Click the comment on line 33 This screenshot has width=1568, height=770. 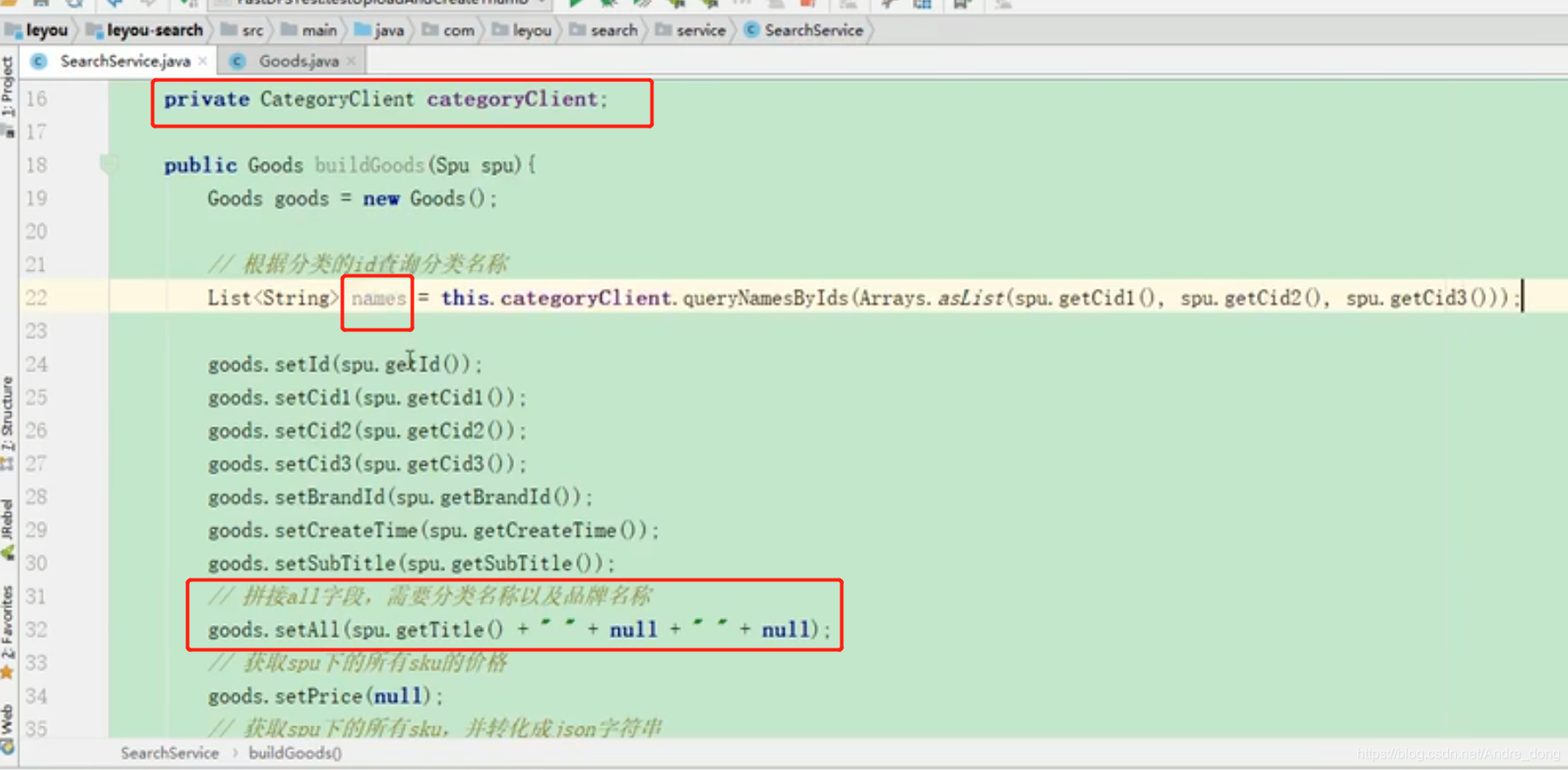358,662
